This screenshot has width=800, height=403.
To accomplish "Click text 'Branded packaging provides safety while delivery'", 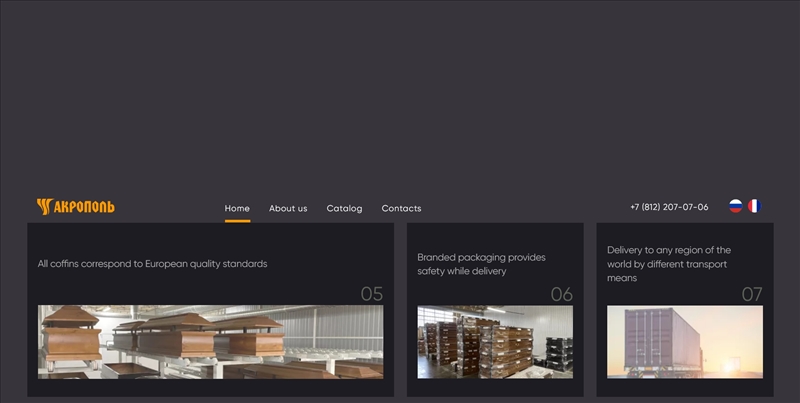I will (481, 264).
